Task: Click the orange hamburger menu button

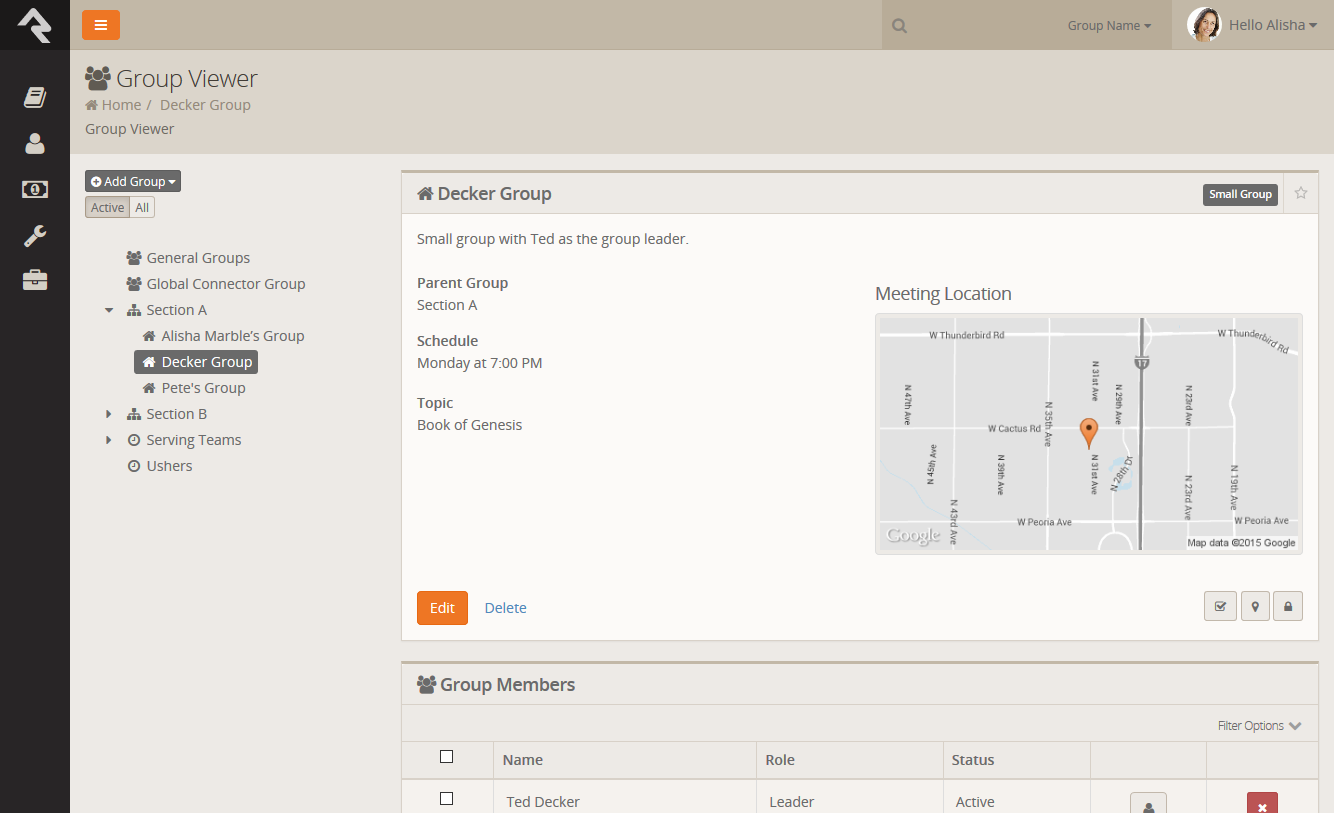Action: 101,25
